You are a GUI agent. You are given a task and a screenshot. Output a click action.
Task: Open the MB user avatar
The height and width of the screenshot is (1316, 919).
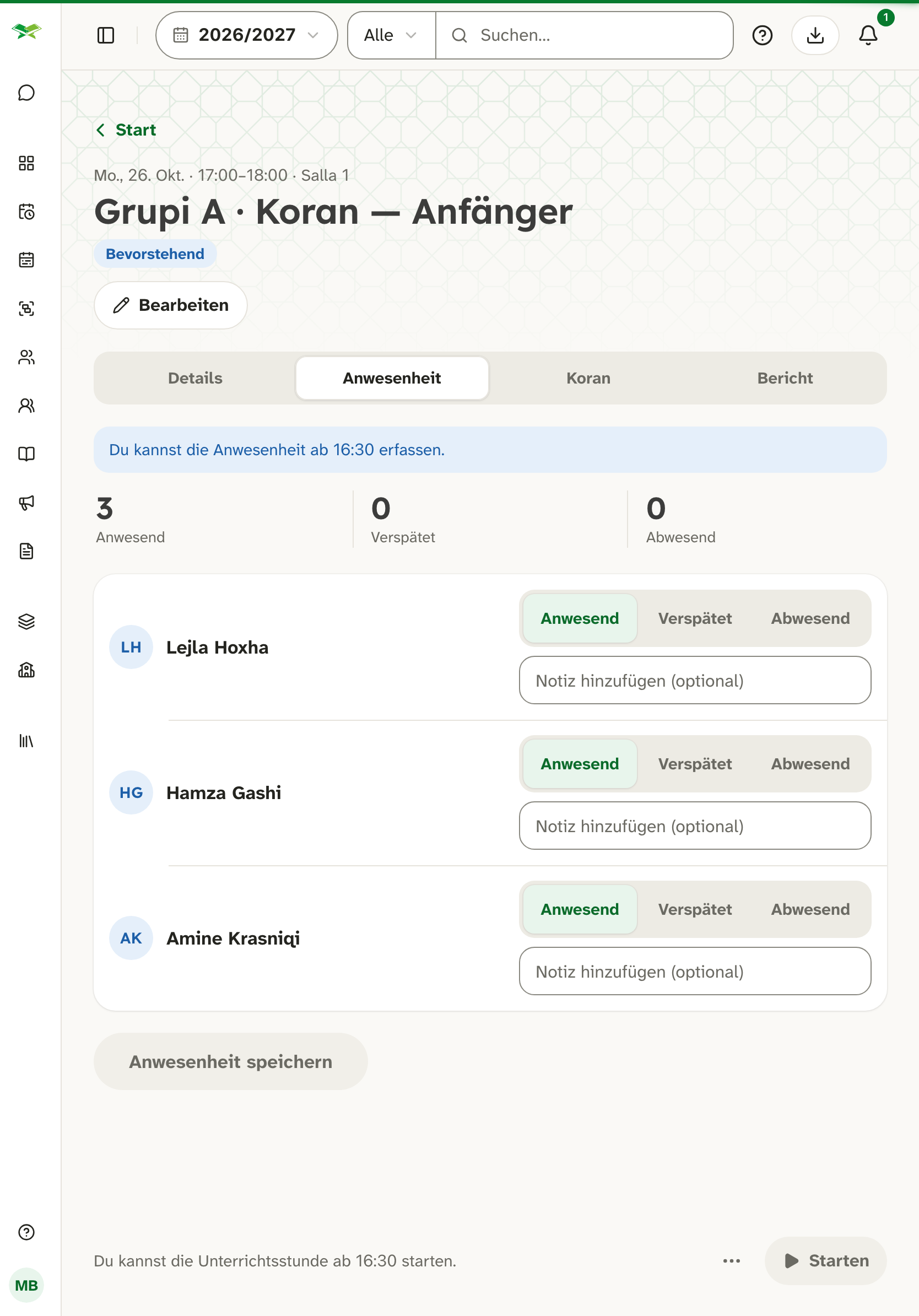tap(26, 1285)
